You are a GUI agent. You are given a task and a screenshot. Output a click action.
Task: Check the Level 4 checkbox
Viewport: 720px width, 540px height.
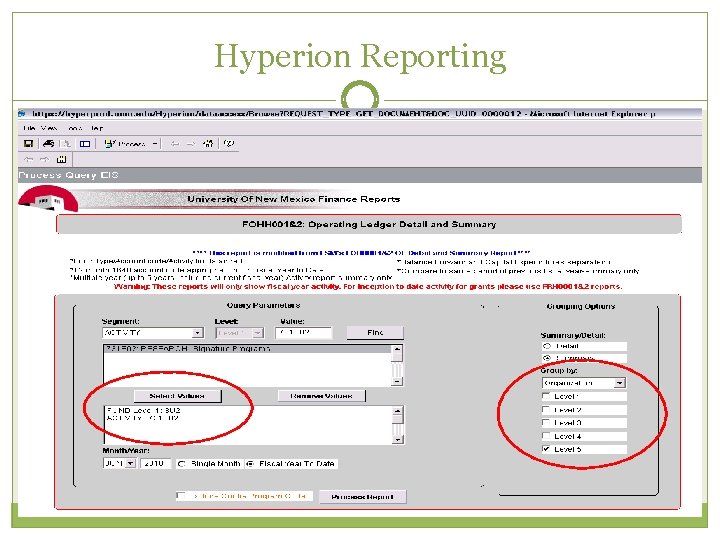point(546,436)
